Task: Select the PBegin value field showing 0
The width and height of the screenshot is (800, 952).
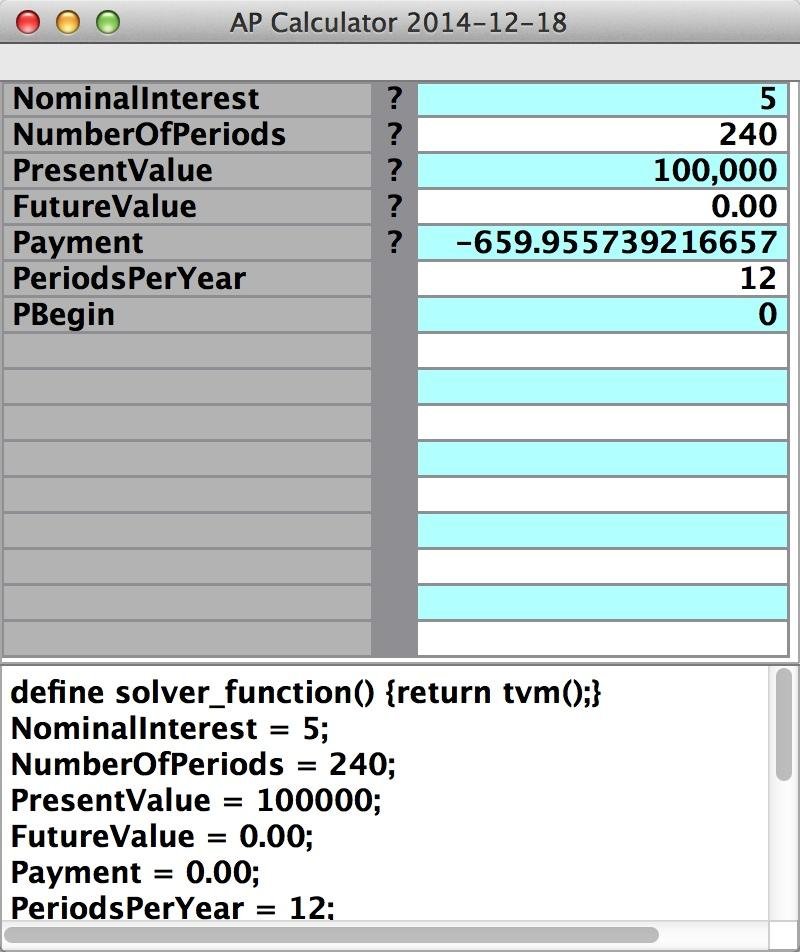Action: (x=602, y=314)
